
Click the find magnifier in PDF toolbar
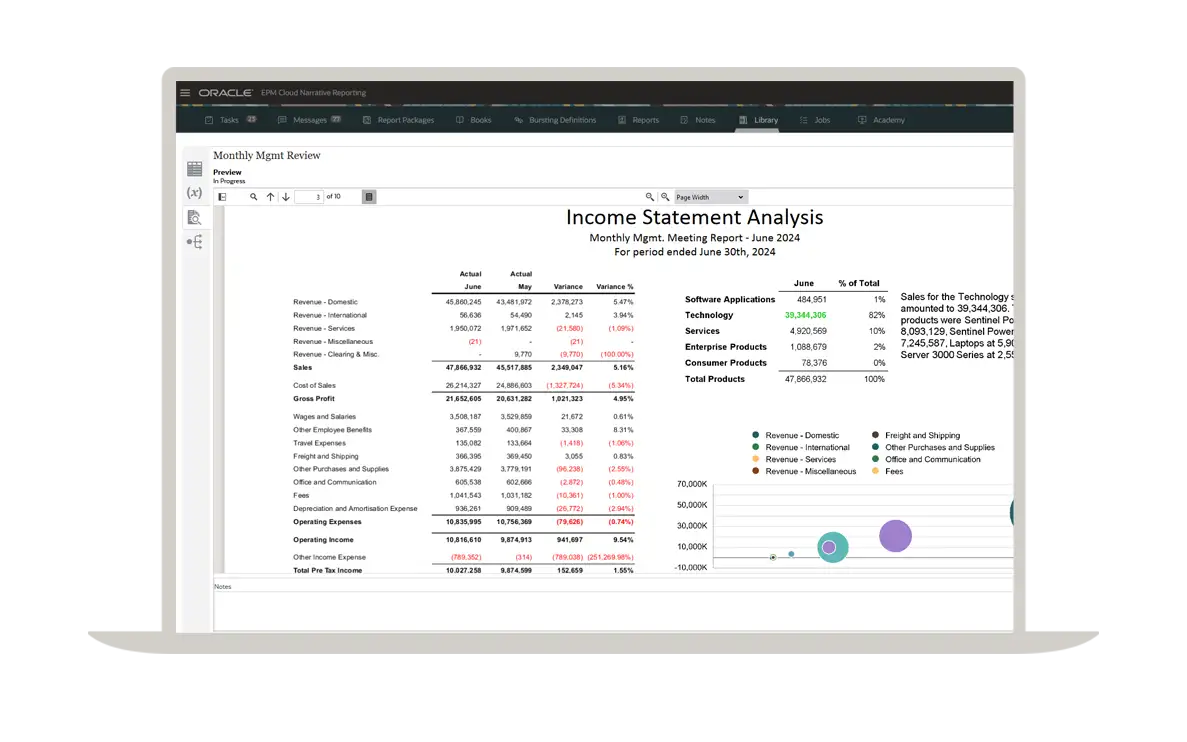[254, 197]
